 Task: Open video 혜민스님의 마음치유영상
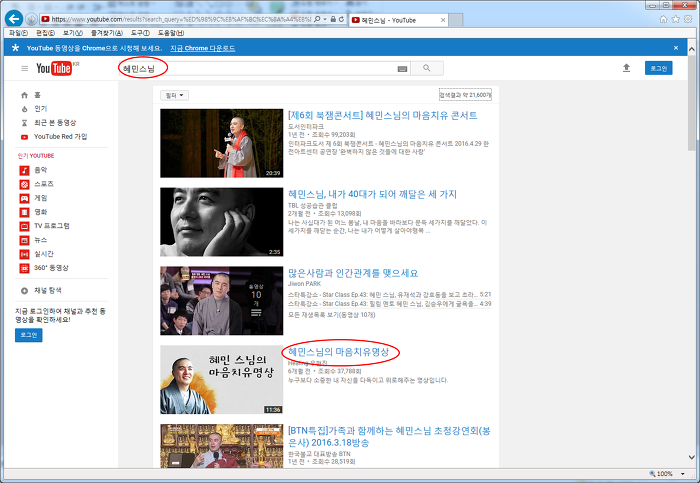pos(338,353)
